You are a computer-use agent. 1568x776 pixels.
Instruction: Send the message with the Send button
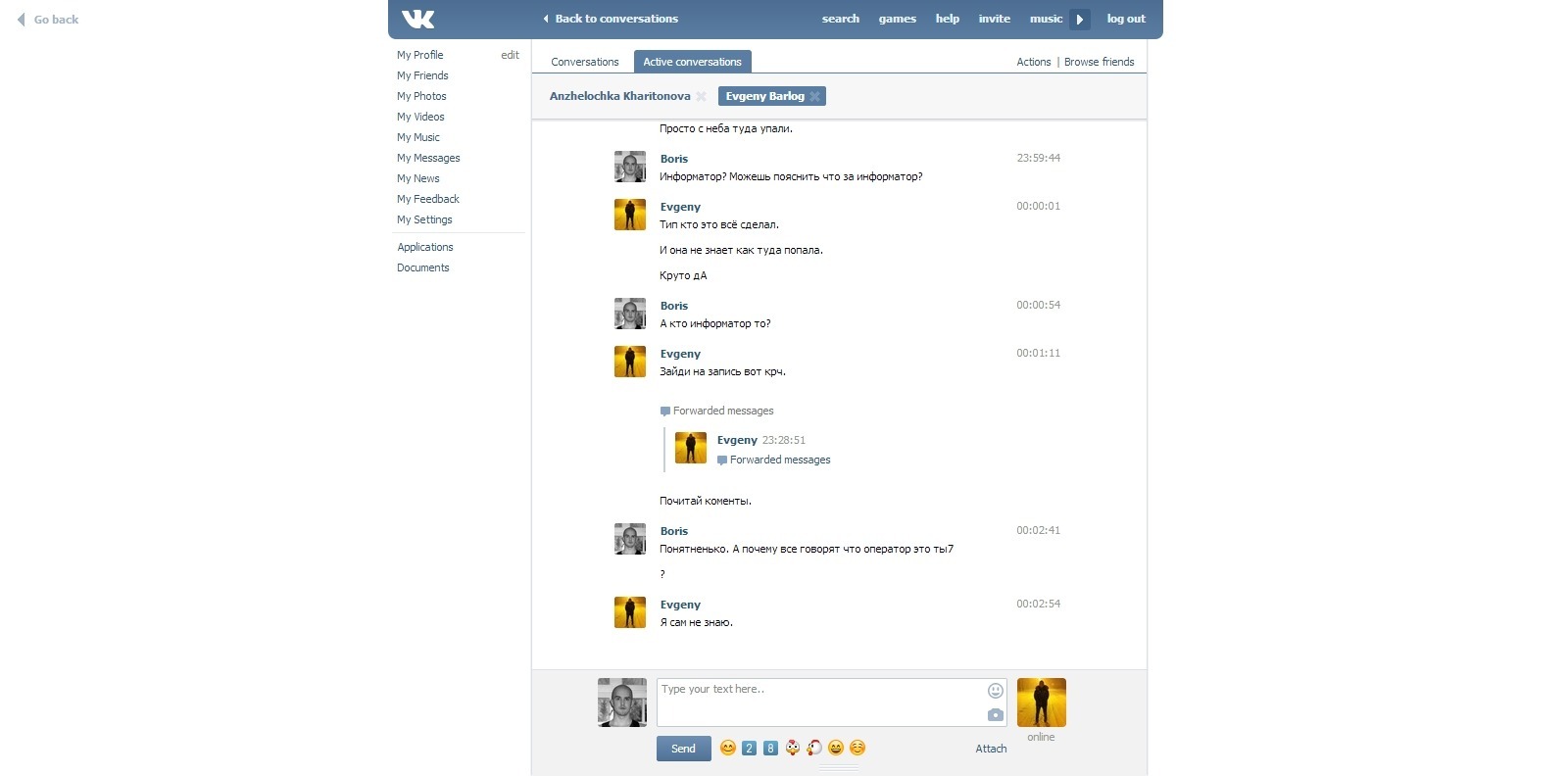click(684, 749)
